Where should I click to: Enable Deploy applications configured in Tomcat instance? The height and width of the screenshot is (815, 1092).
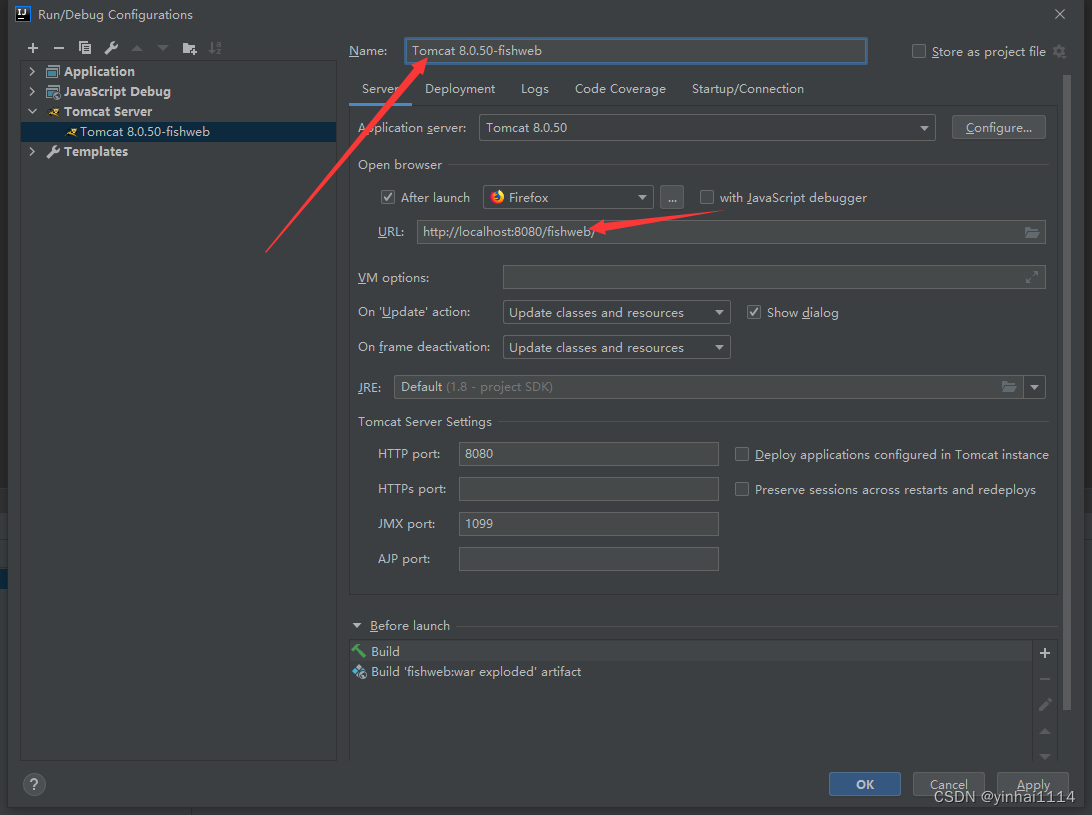[742, 454]
